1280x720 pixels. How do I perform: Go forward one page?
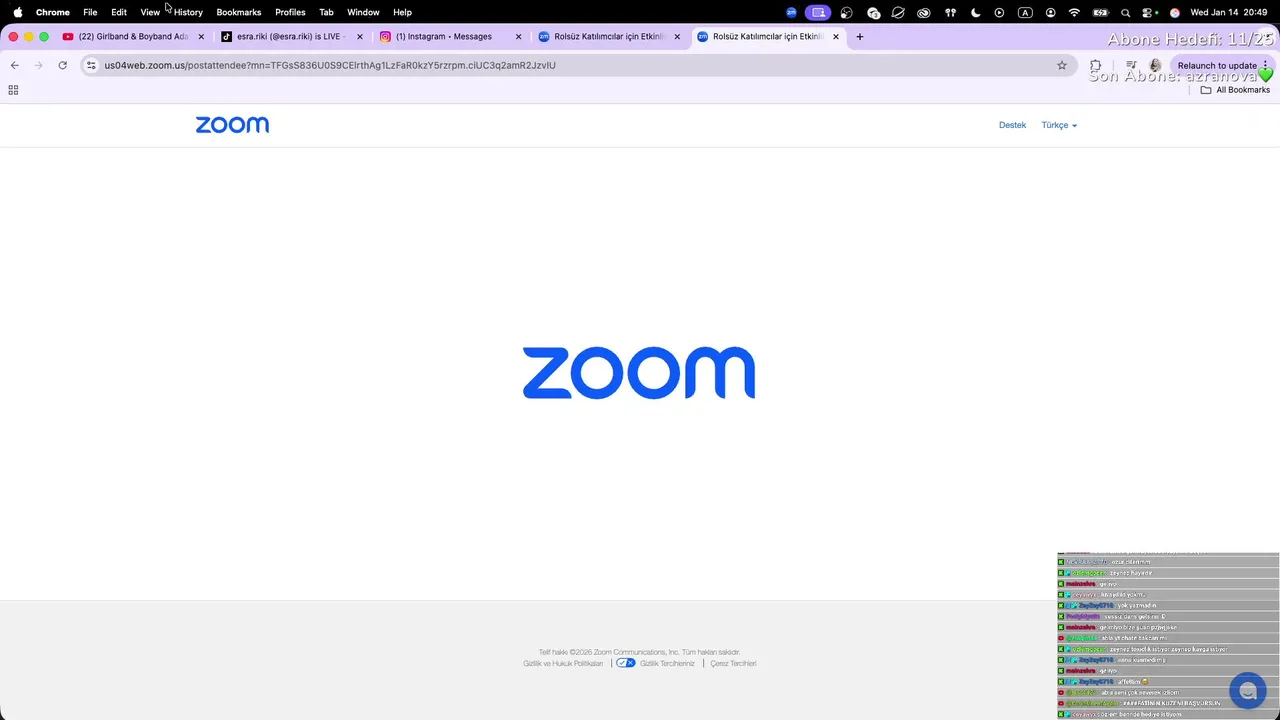click(x=38, y=65)
